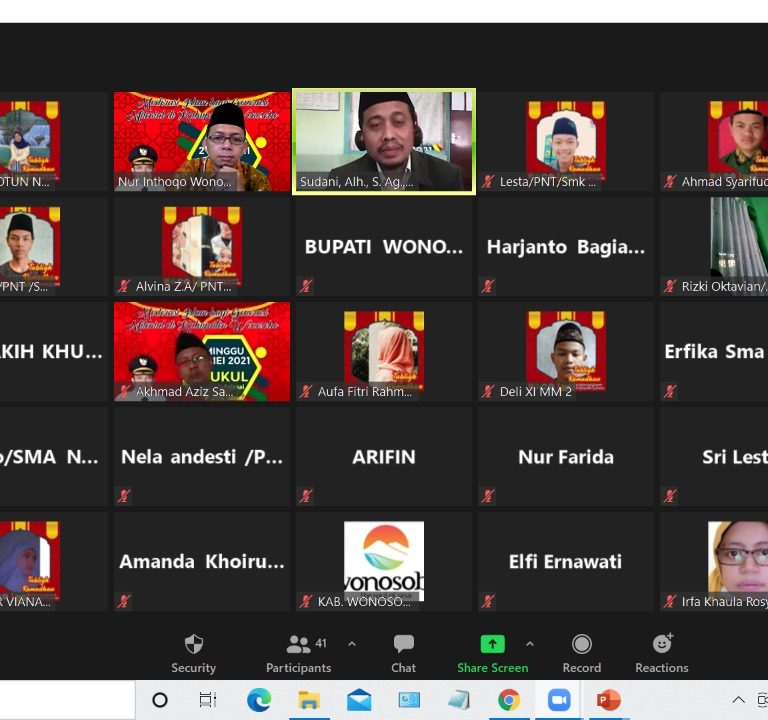Launch Microsoft Edge from the taskbar
The width and height of the screenshot is (768, 720).
(x=259, y=700)
